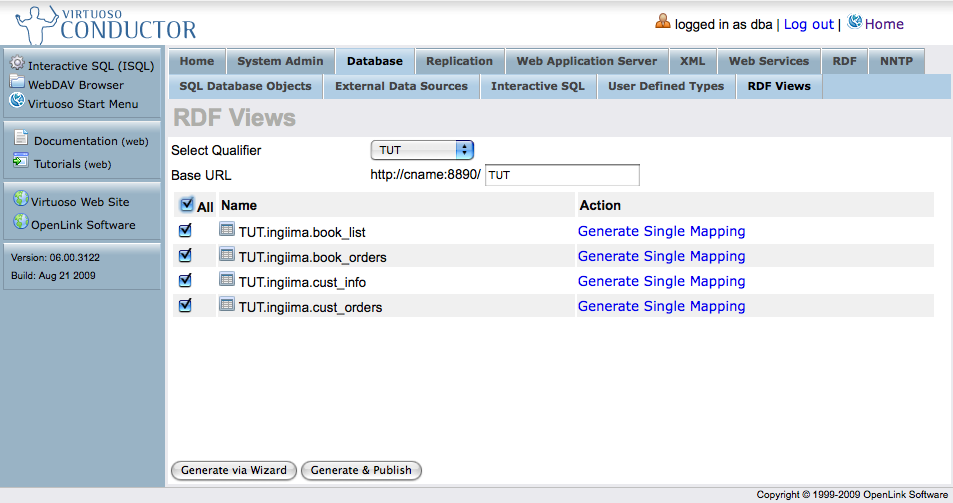This screenshot has width=953, height=503.
Task: Click the Documentation page icon
Action: point(20,141)
